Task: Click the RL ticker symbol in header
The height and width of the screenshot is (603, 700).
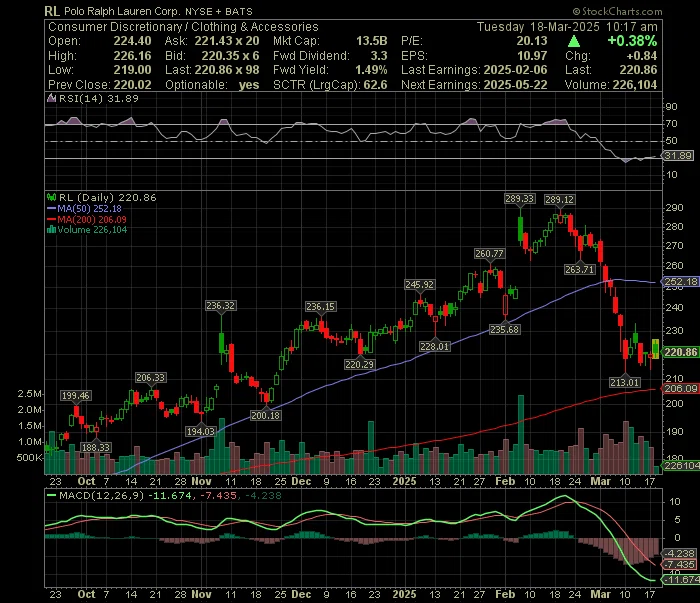Action: pos(52,11)
